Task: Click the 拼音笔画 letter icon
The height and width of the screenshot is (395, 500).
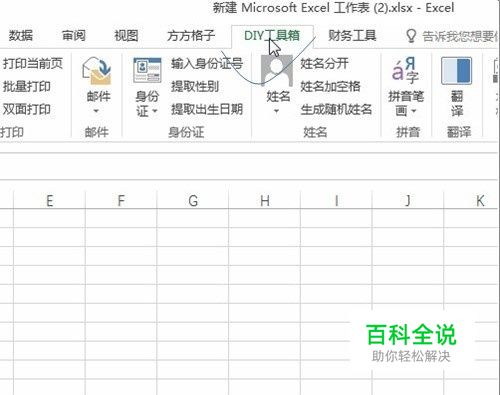Action: 405,70
